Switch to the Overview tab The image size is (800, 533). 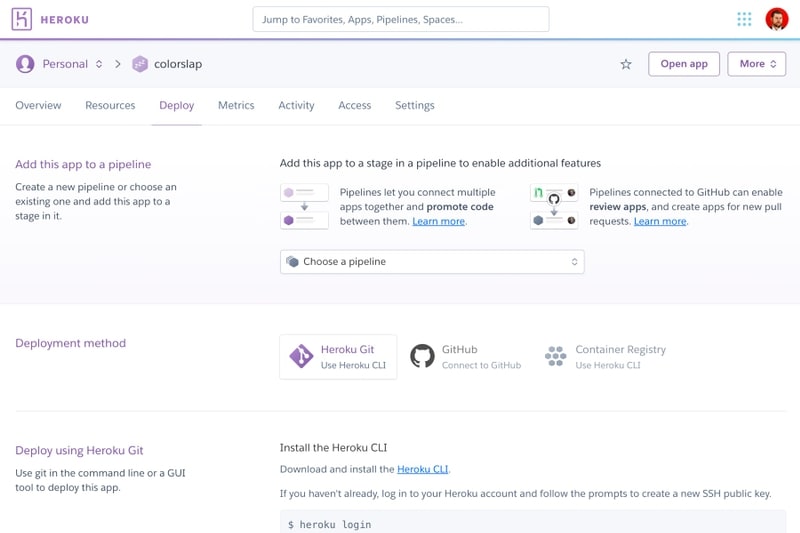point(38,106)
